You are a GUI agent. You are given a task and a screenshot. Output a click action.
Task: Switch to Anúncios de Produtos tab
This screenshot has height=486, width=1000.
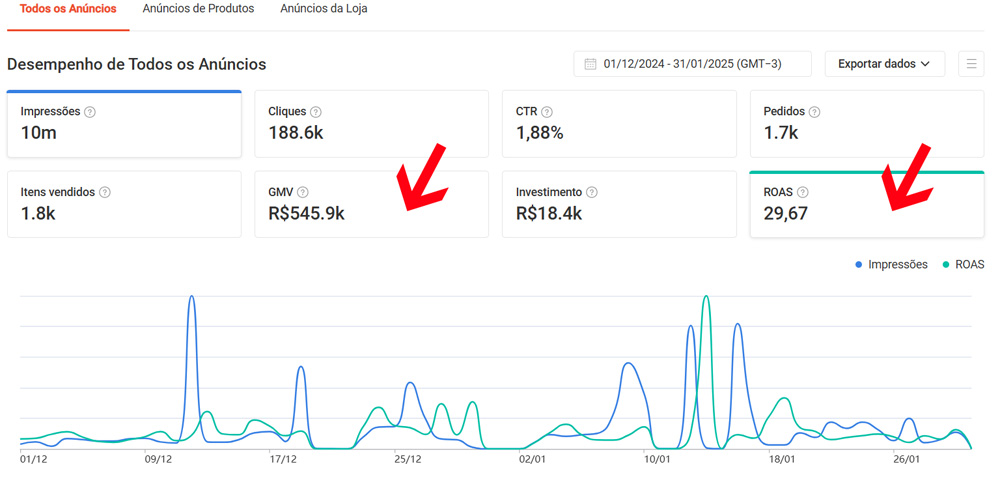198,9
